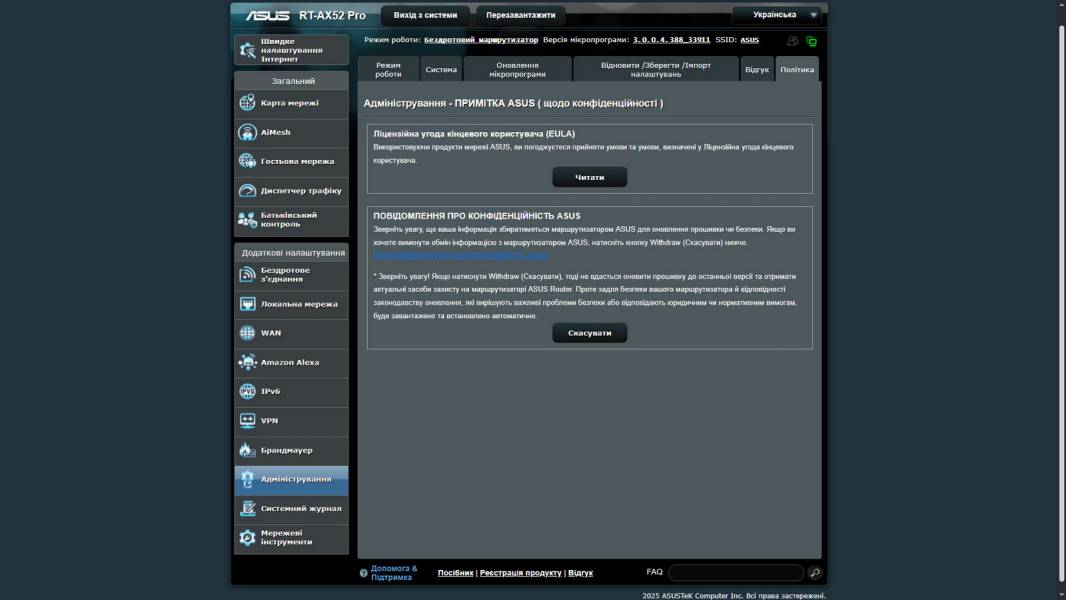
Task: Open AiMesh icon in sidebar
Action: coord(247,132)
